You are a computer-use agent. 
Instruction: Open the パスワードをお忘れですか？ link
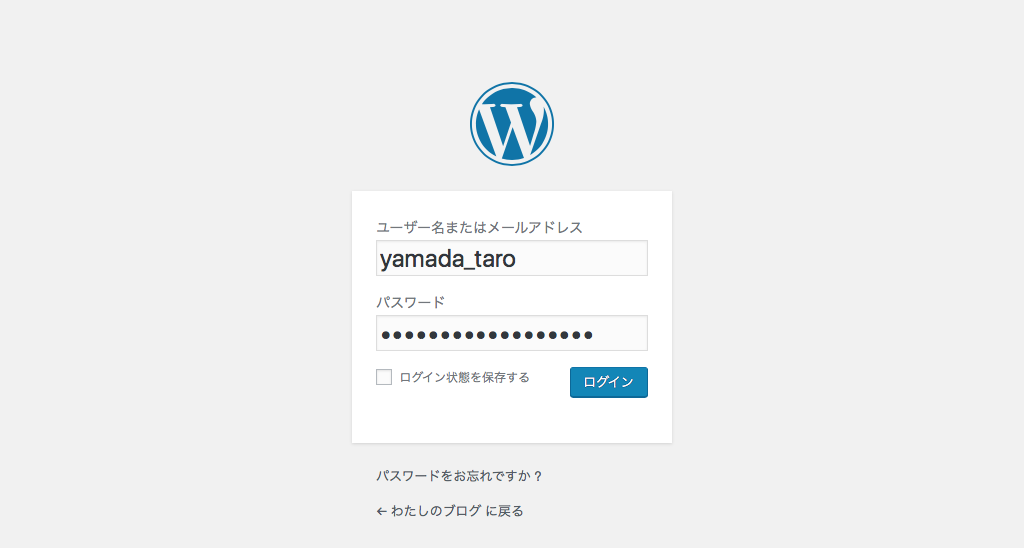(x=459, y=476)
